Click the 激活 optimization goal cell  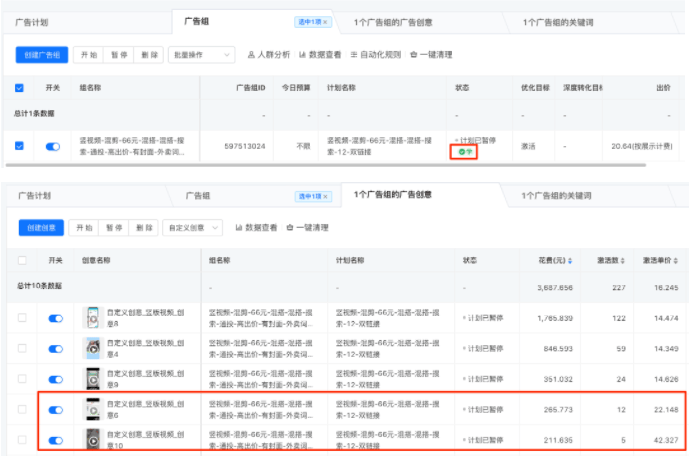point(528,146)
